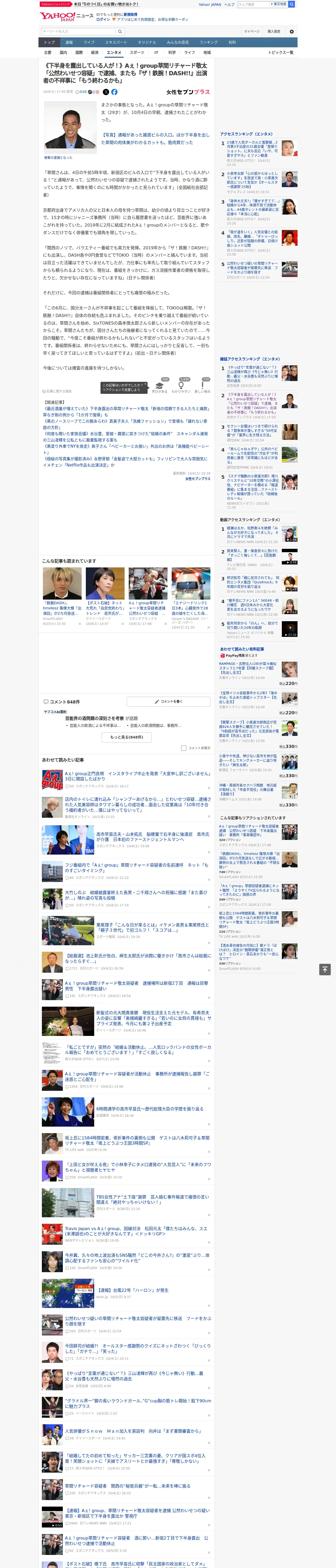Click もっと見る(848件) button

(x=127, y=737)
